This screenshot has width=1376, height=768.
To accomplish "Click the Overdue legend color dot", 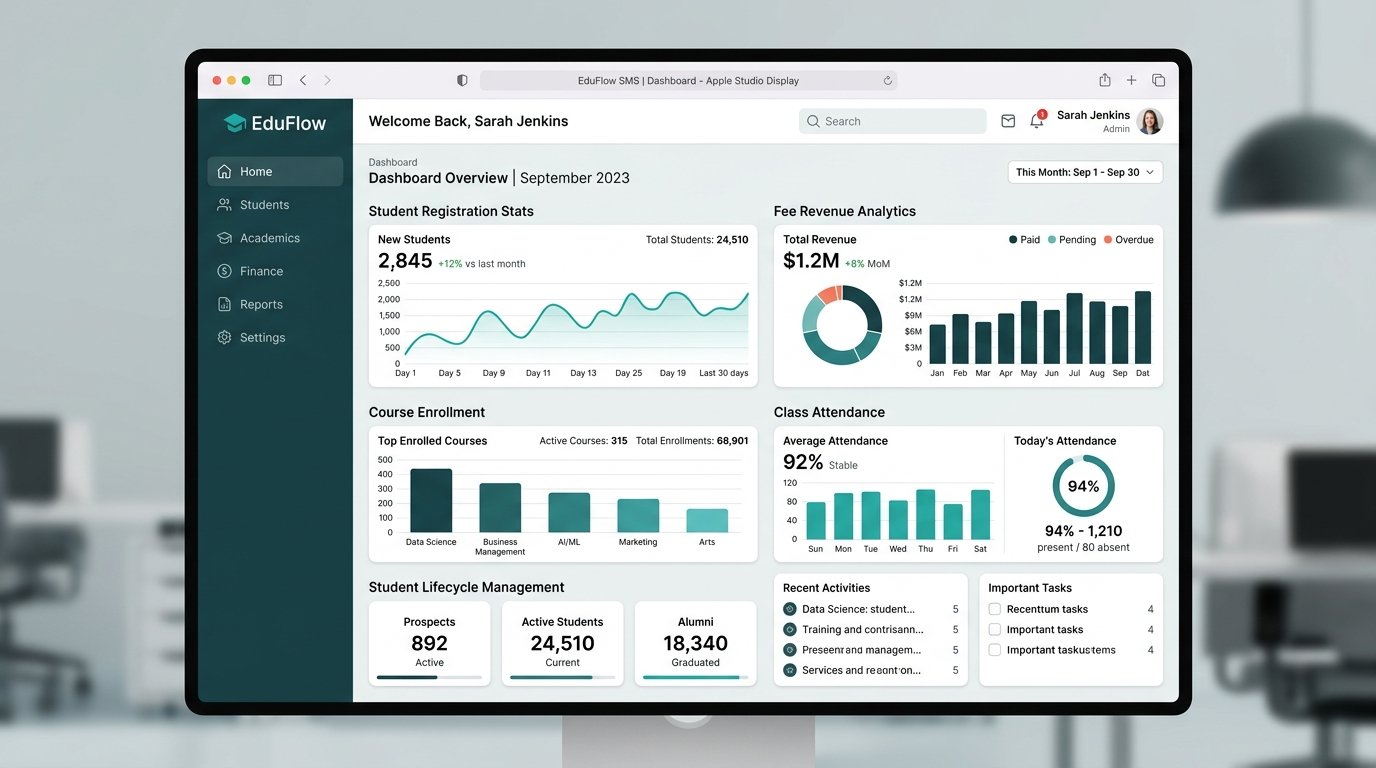I will (1108, 240).
